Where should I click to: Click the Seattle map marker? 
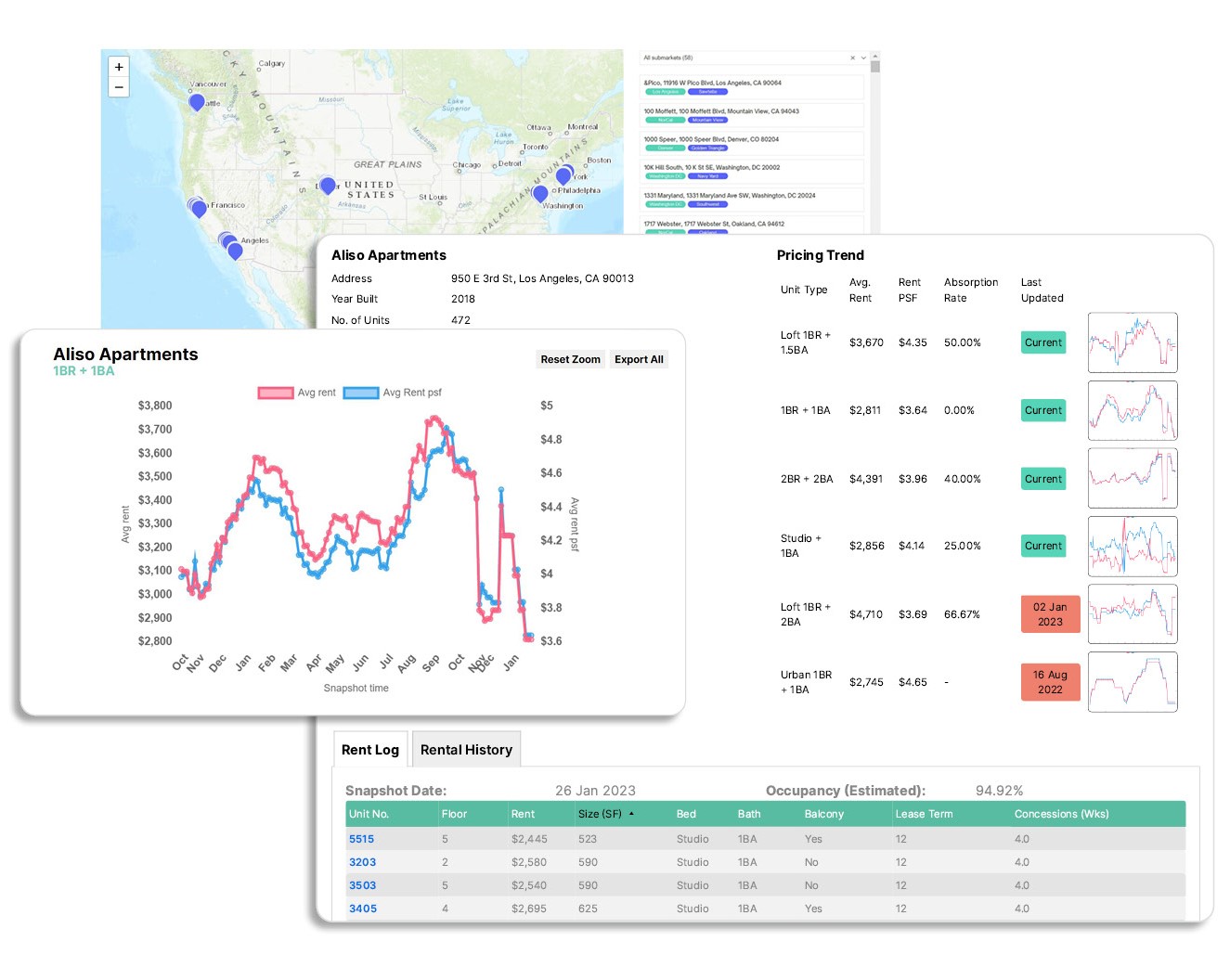195,103
